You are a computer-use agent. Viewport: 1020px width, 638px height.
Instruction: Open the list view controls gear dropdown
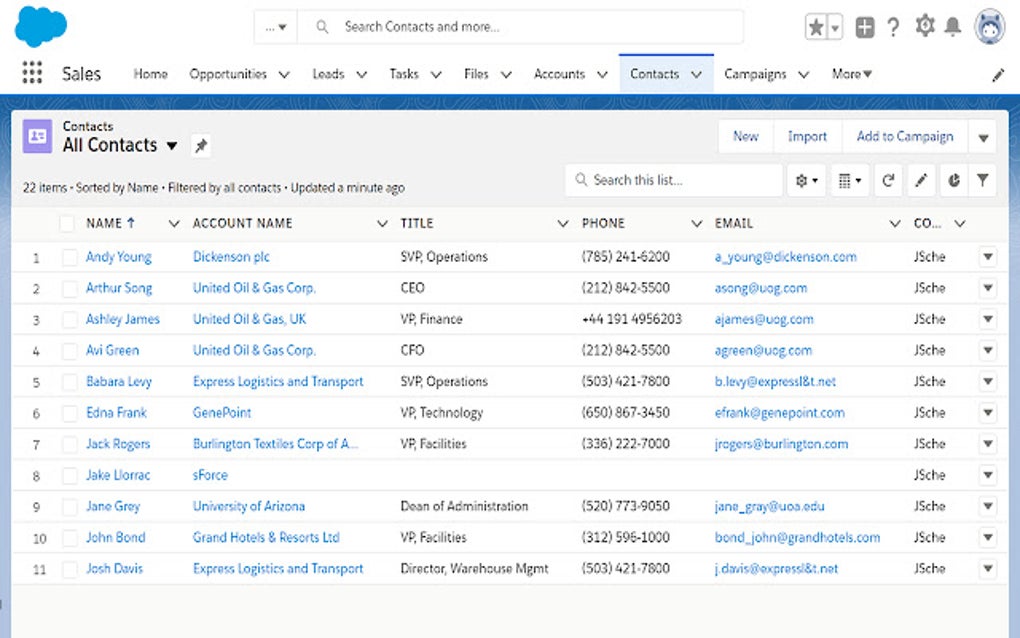[806, 181]
